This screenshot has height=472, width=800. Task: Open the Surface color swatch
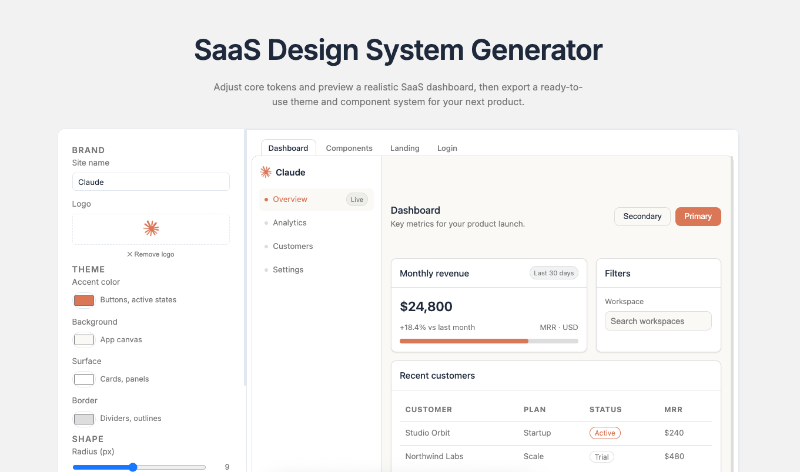84,379
